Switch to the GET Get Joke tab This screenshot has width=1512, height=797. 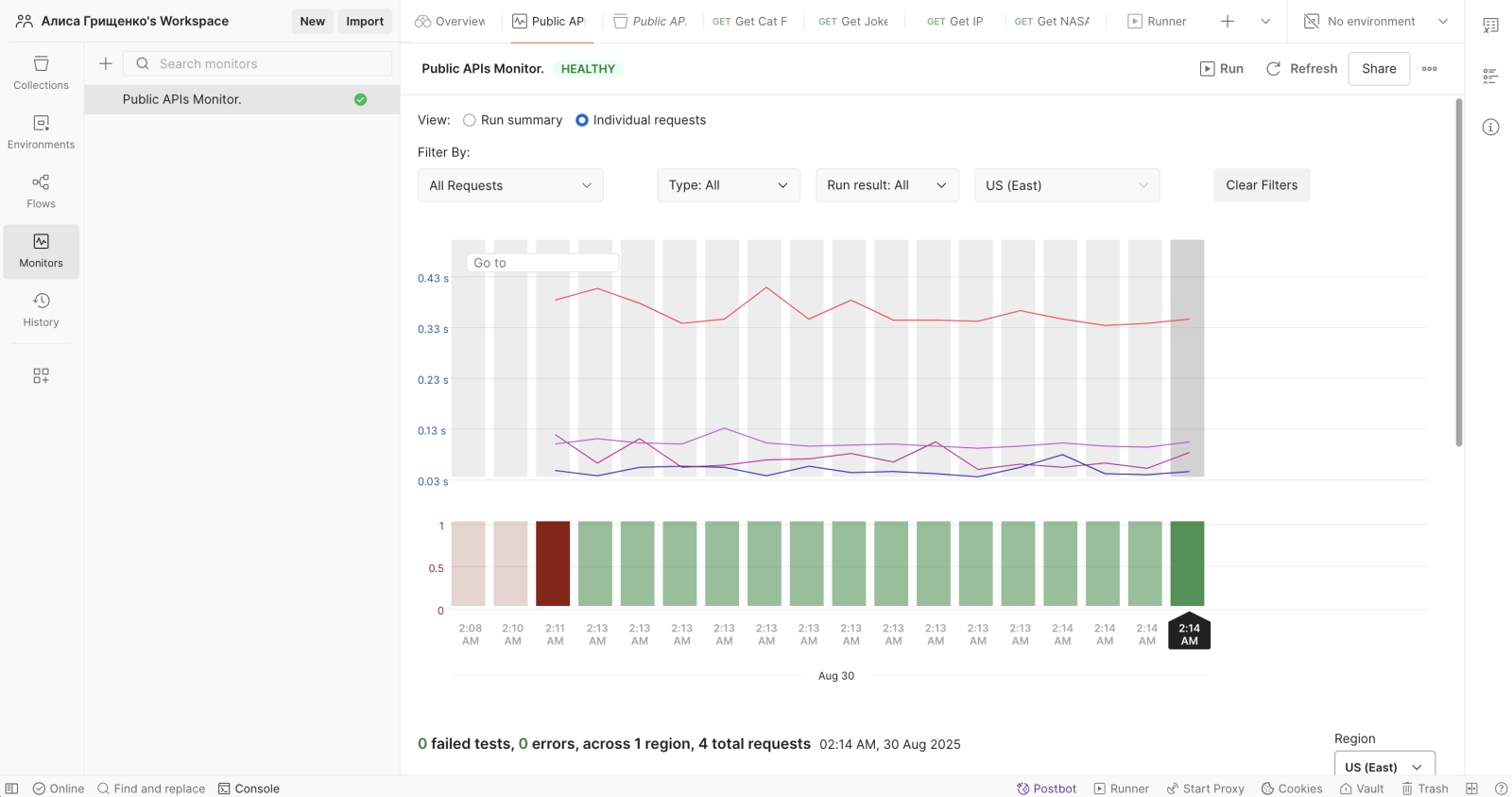pyautogui.click(x=853, y=21)
